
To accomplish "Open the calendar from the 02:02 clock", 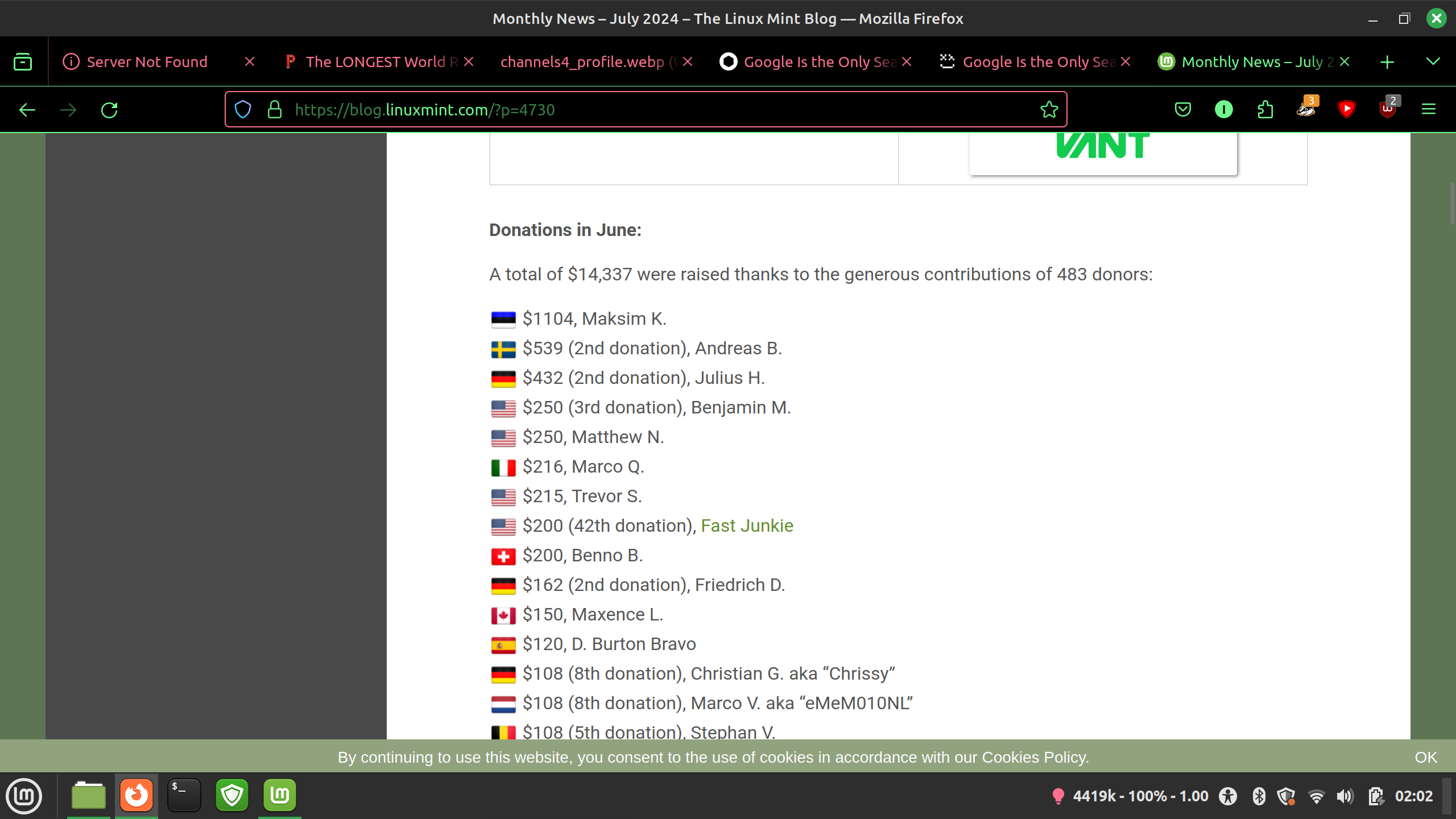I will 1414,796.
